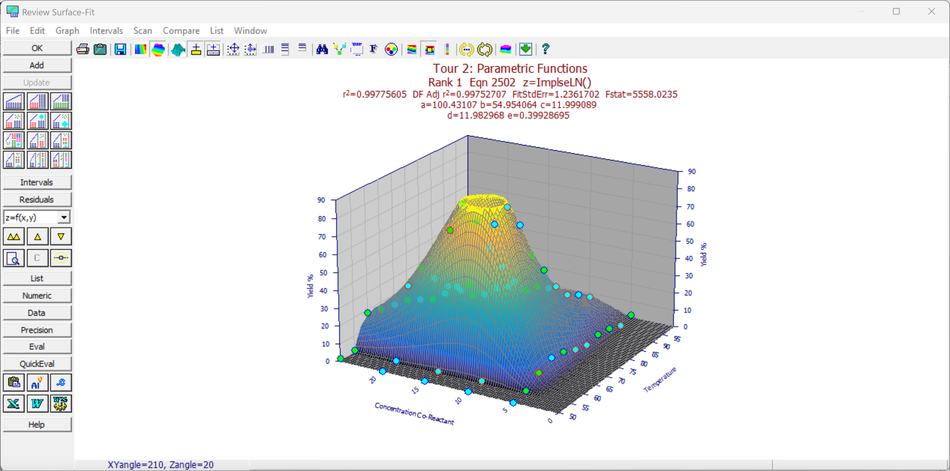This screenshot has height=471, width=950.
Task: Click the green down-arrow toolbar icon
Action: coord(525,50)
